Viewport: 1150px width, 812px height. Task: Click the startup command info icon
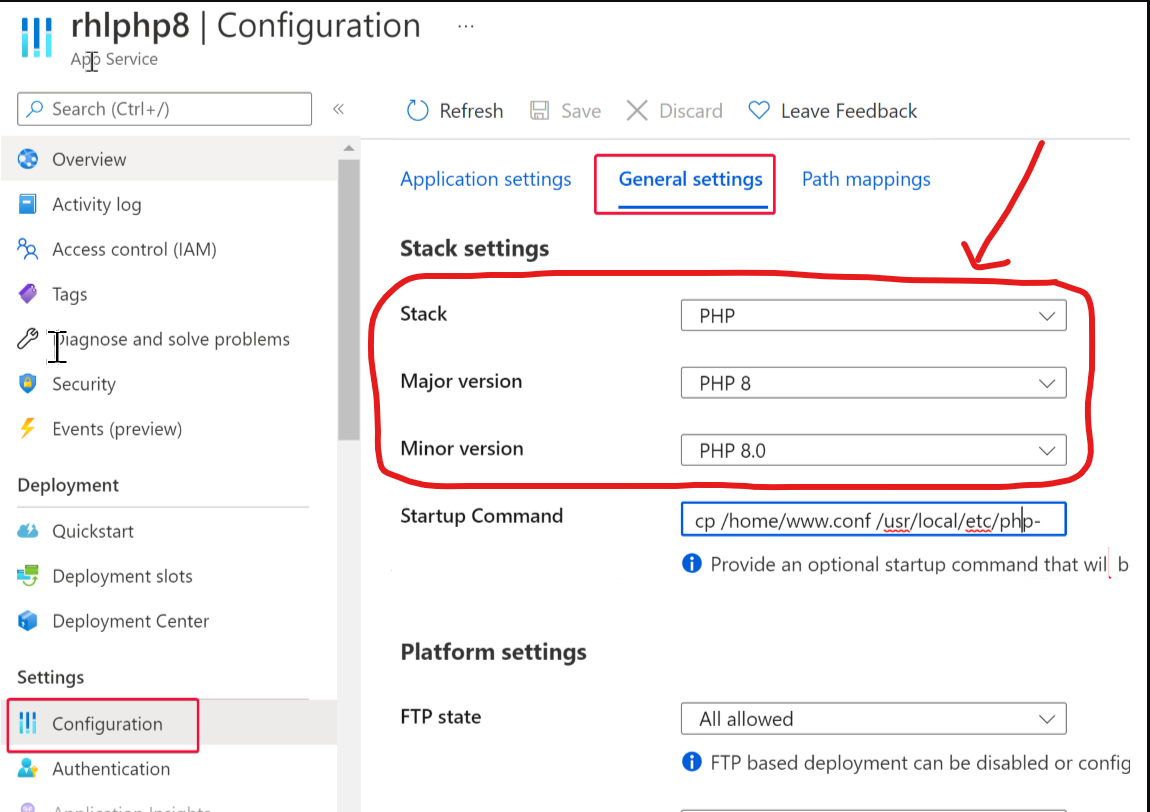pyautogui.click(x=692, y=563)
